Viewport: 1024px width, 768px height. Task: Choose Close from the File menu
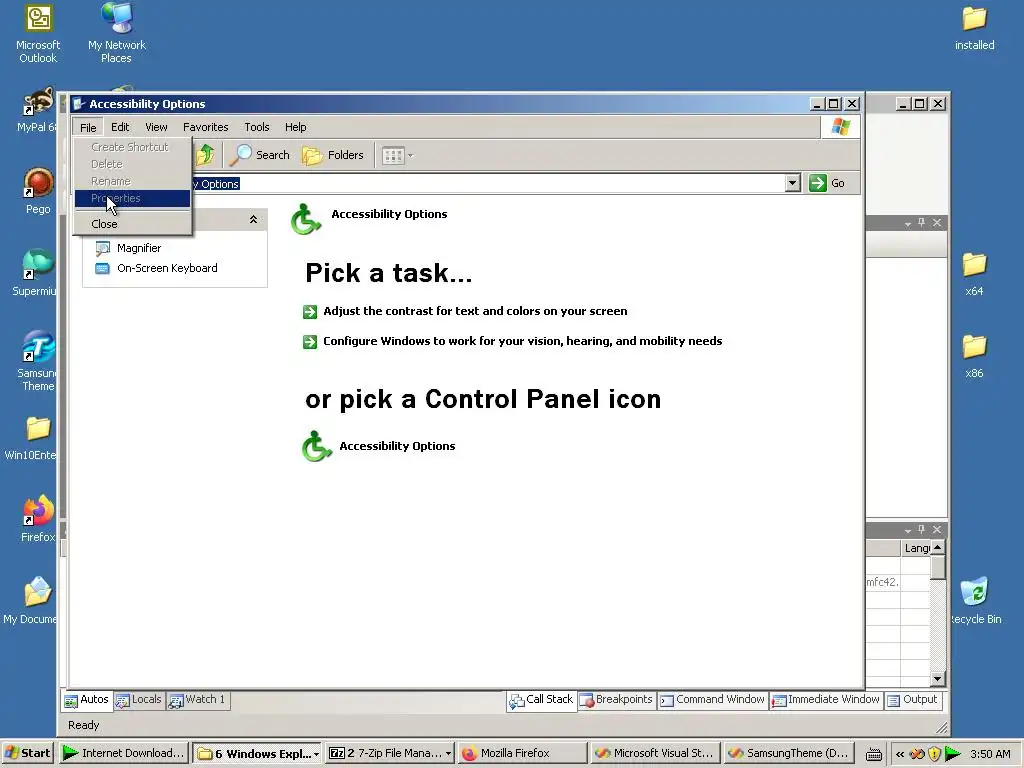[133, 224]
